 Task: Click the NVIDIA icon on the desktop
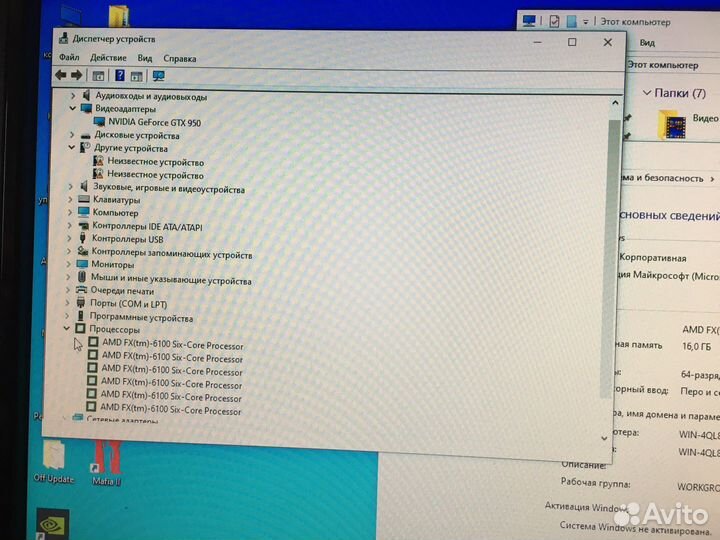coord(52,525)
